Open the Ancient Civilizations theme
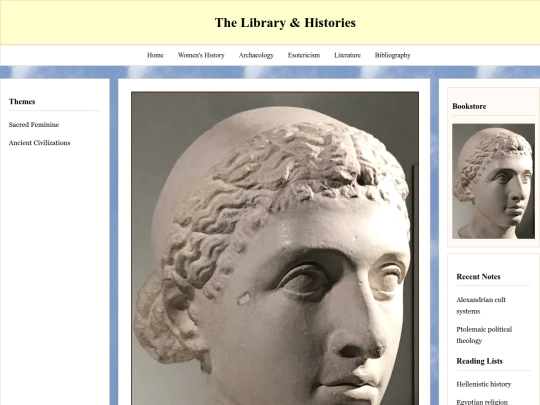 (39, 143)
